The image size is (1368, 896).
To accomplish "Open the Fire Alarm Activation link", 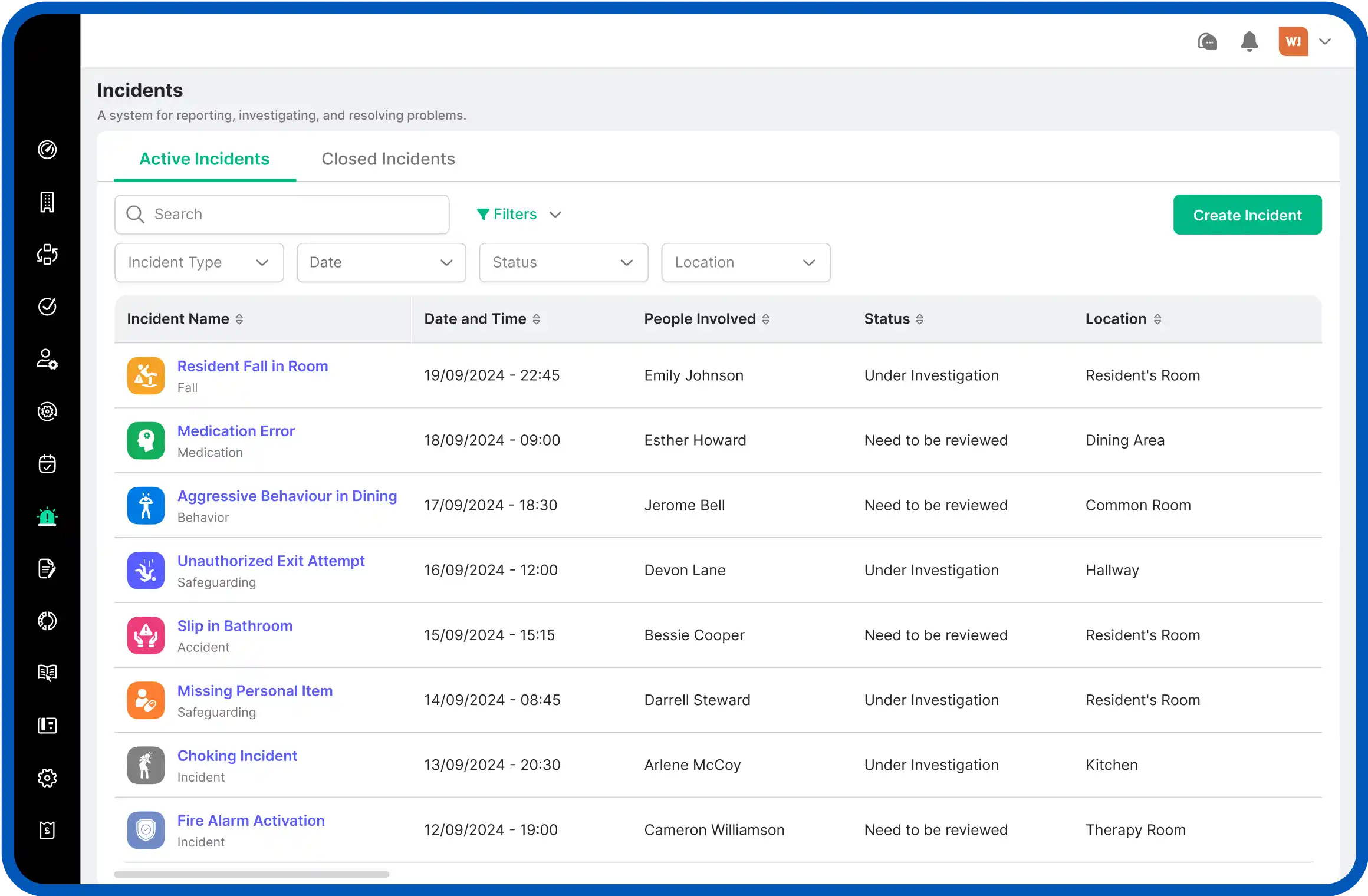I will [251, 821].
